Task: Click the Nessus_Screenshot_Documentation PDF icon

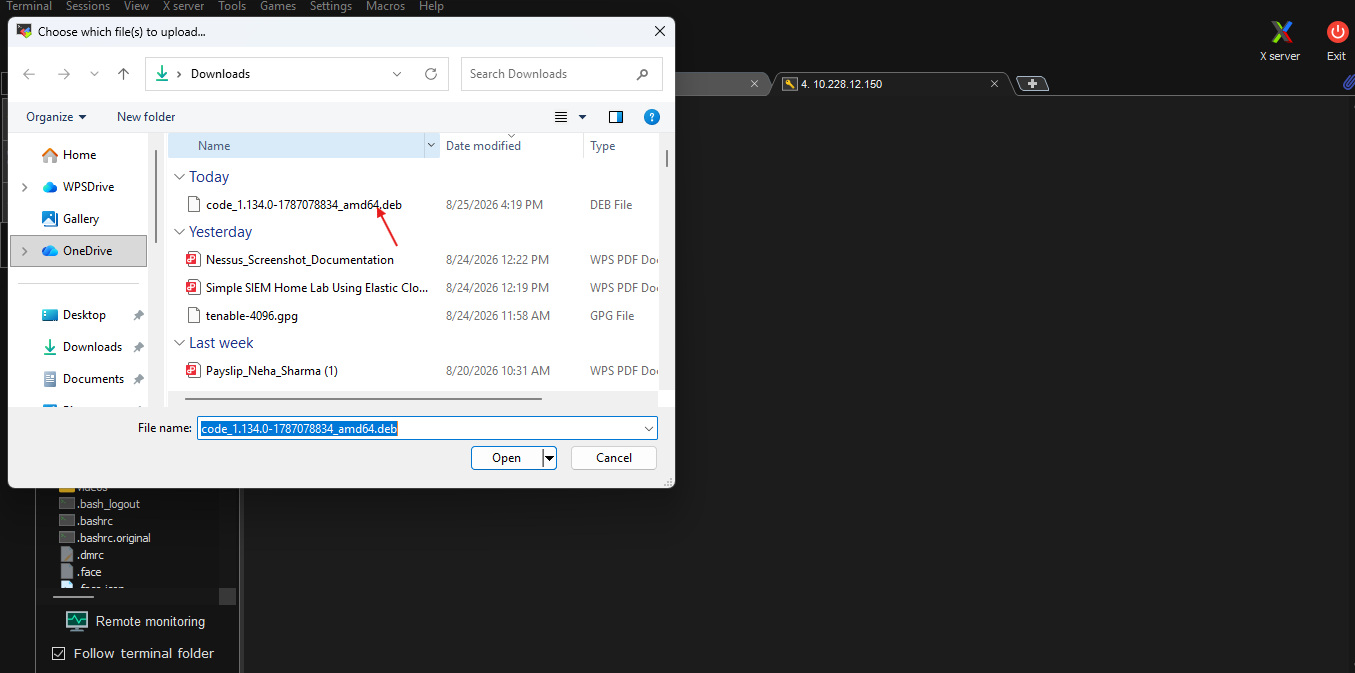Action: (x=194, y=260)
